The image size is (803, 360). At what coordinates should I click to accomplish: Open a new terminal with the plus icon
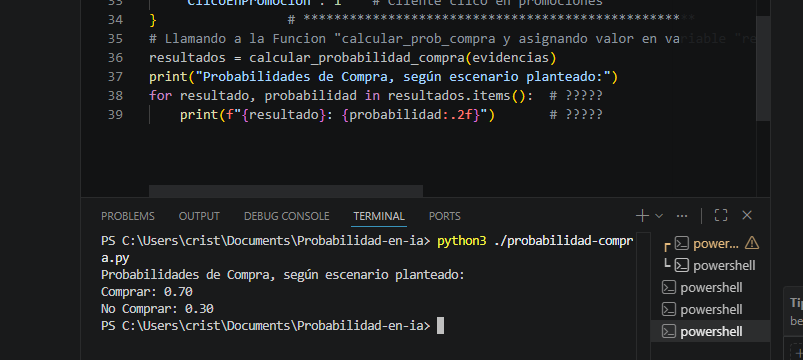pos(642,216)
